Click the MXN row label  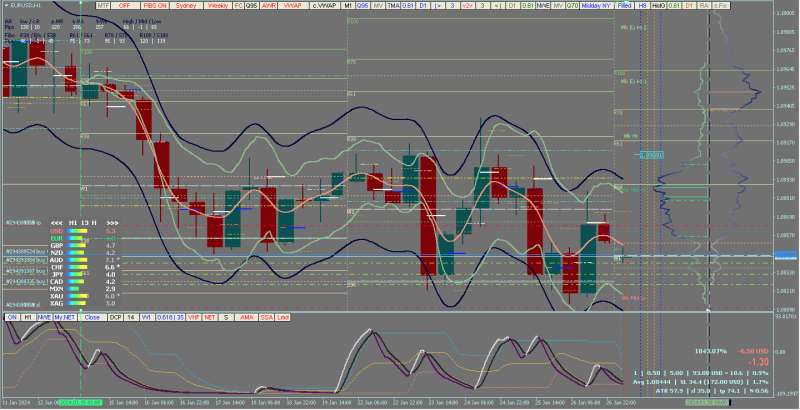pyautogui.click(x=57, y=289)
